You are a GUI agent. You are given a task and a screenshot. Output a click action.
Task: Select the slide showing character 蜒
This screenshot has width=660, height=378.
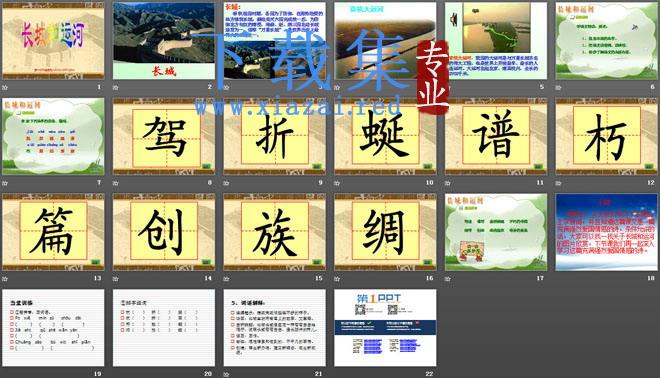[x=385, y=136]
